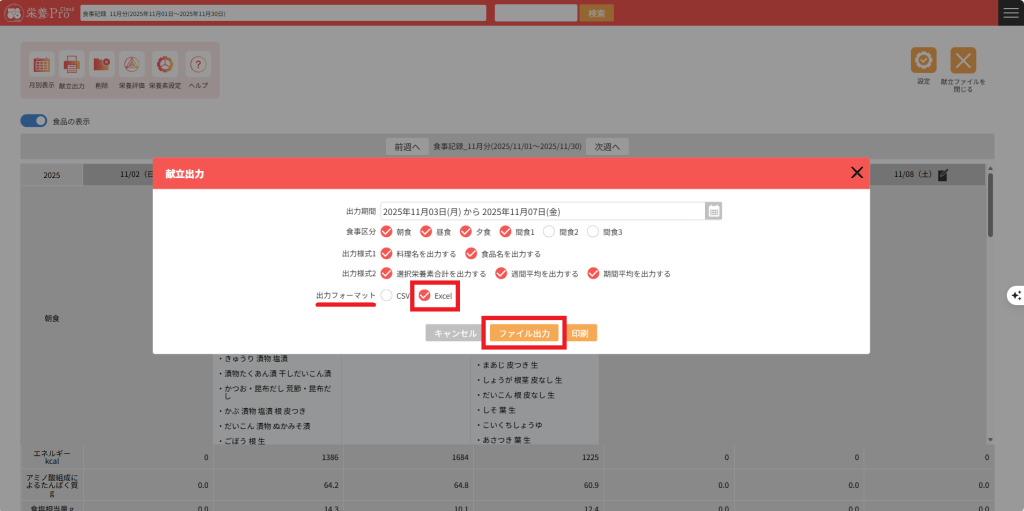This screenshot has height=511, width=1024.
Task: Click the empty search box beside 検索
Action: tap(536, 13)
